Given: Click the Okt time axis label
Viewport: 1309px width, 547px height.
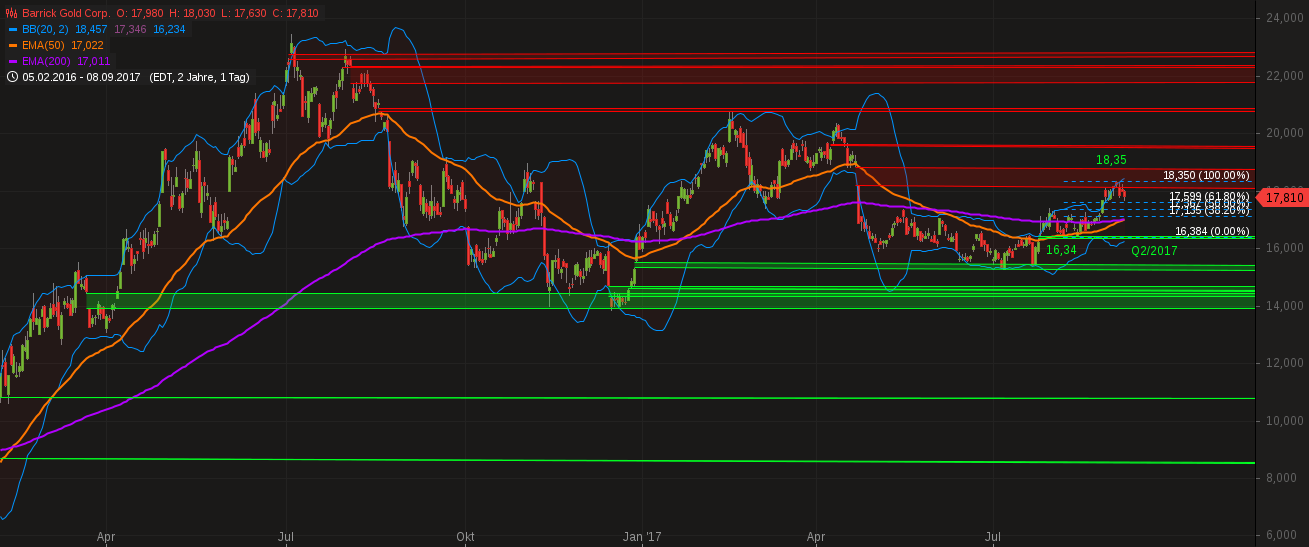Looking at the screenshot, I should 465,537.
